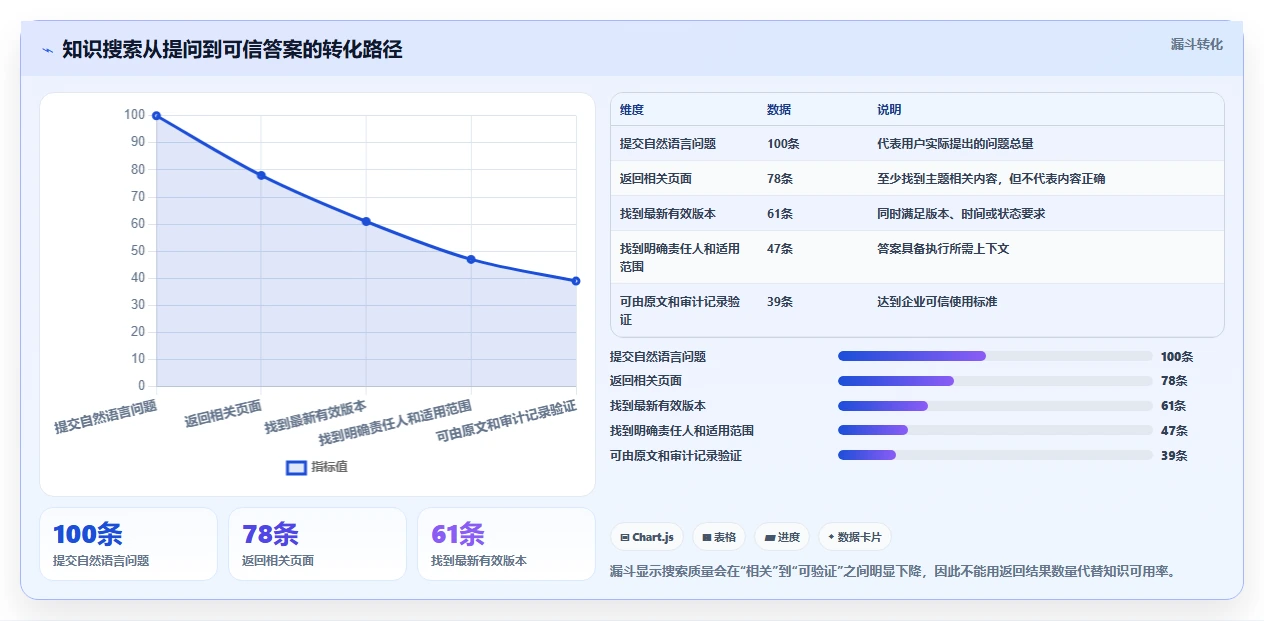1264x621 pixels.
Task: Click the page title 知识搜索从提问到可信答案的转化路径
Action: [232, 49]
